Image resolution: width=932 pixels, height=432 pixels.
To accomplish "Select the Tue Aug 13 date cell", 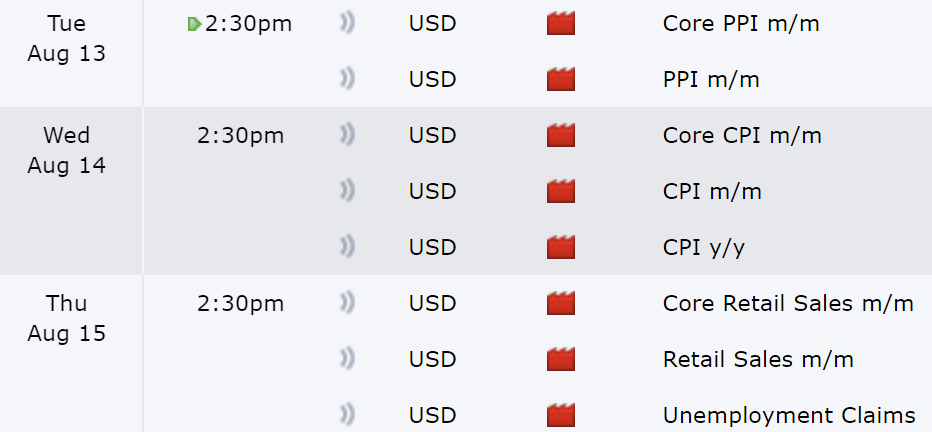I will tap(67, 39).
